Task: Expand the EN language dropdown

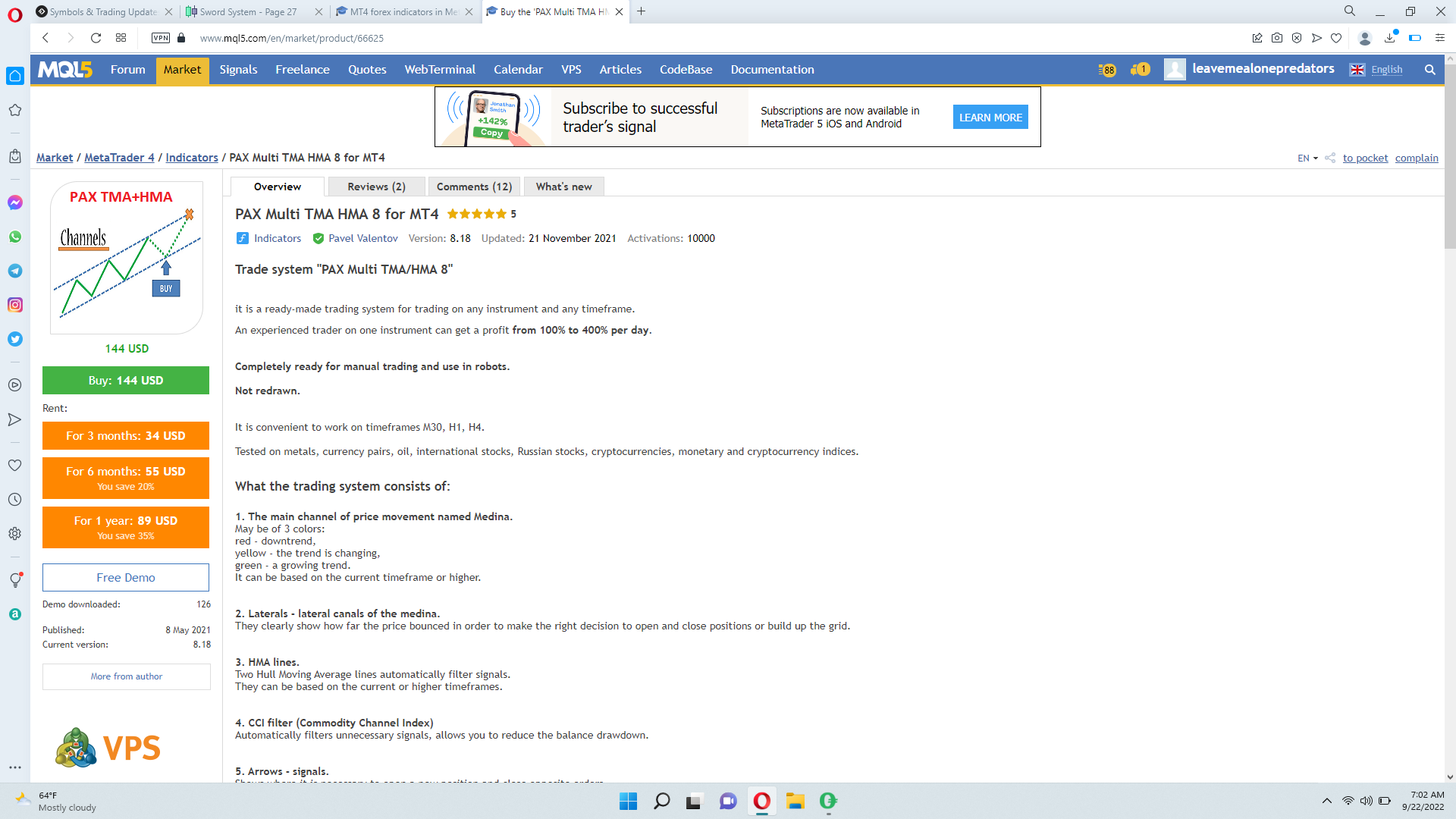Action: point(1307,158)
